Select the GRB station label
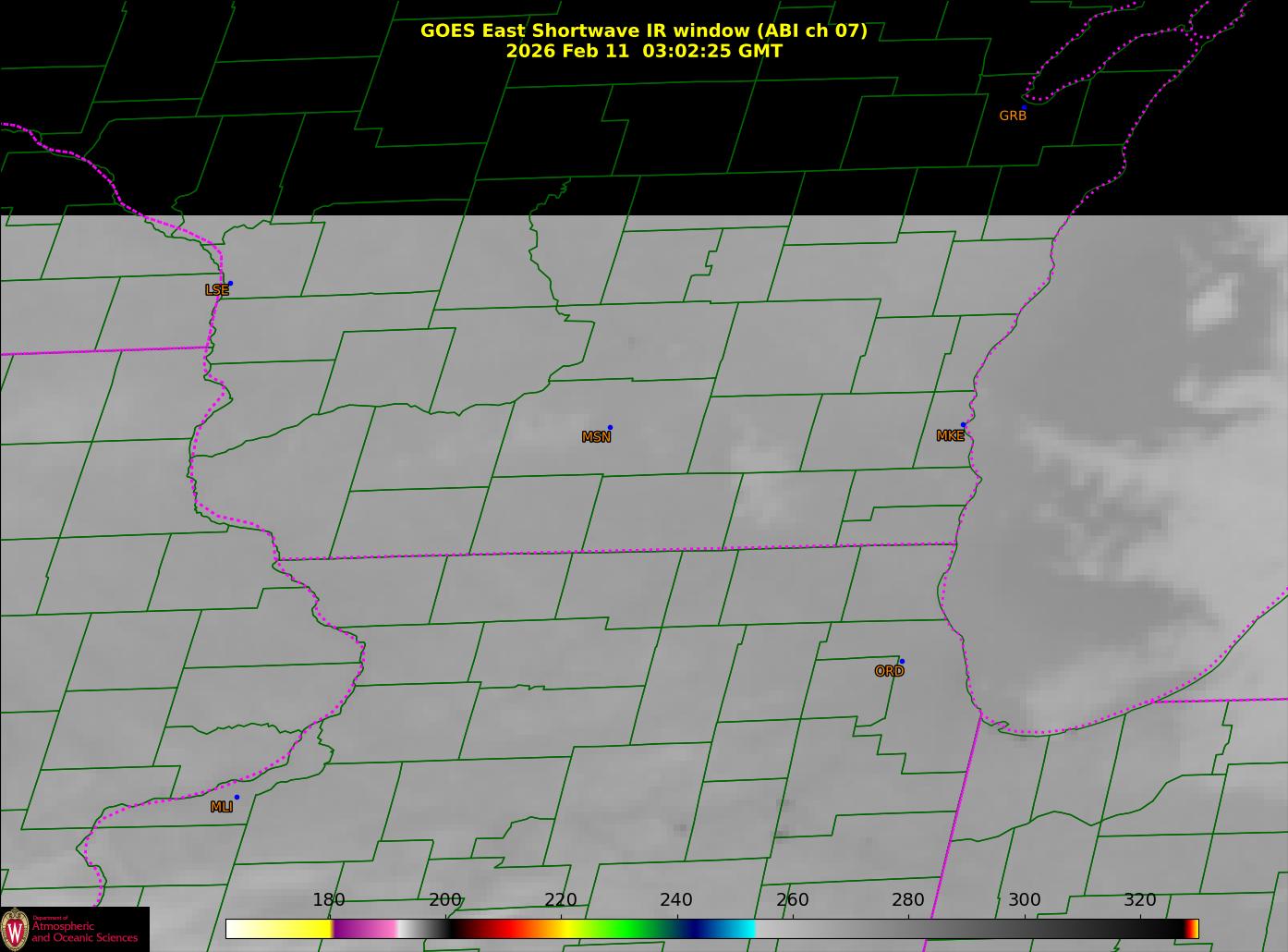 click(1013, 116)
